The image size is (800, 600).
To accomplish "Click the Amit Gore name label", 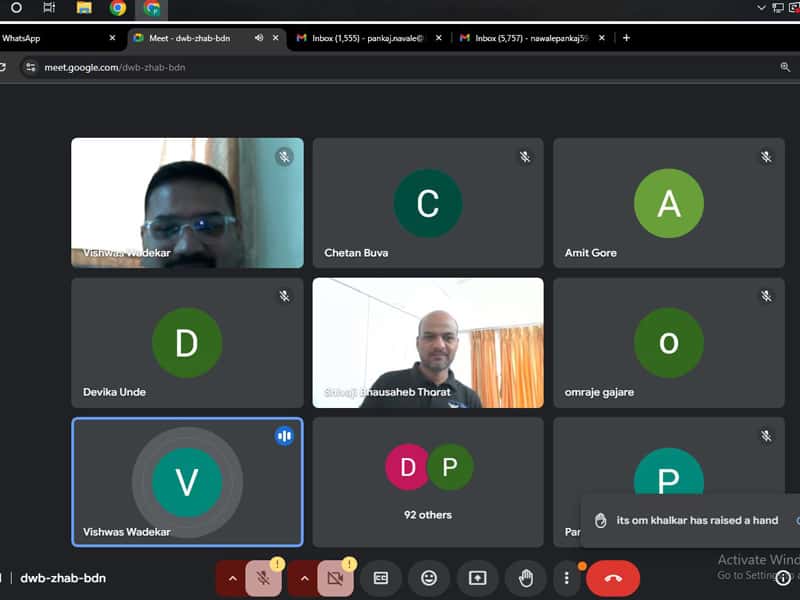I will click(x=590, y=253).
